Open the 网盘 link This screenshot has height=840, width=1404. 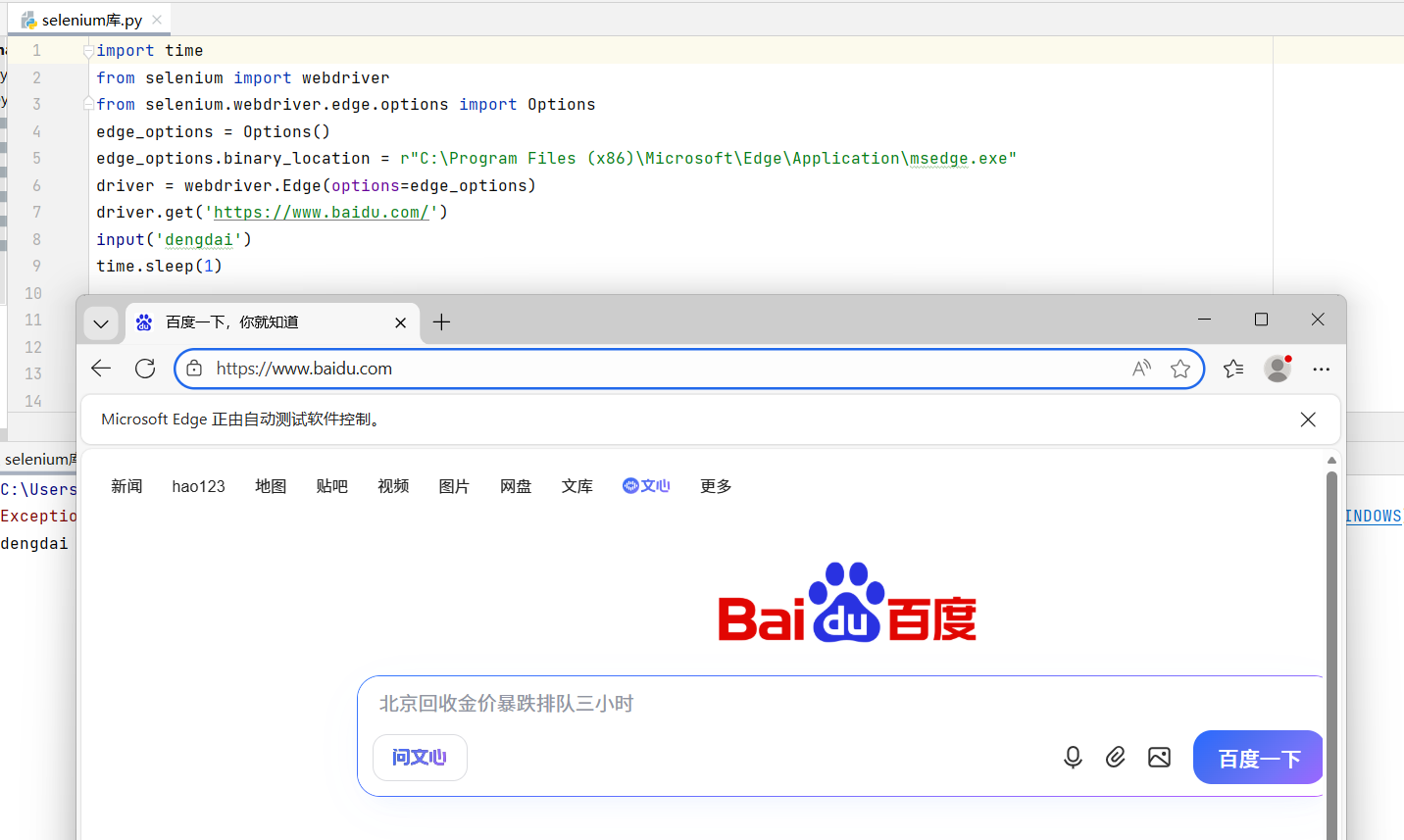(x=516, y=486)
